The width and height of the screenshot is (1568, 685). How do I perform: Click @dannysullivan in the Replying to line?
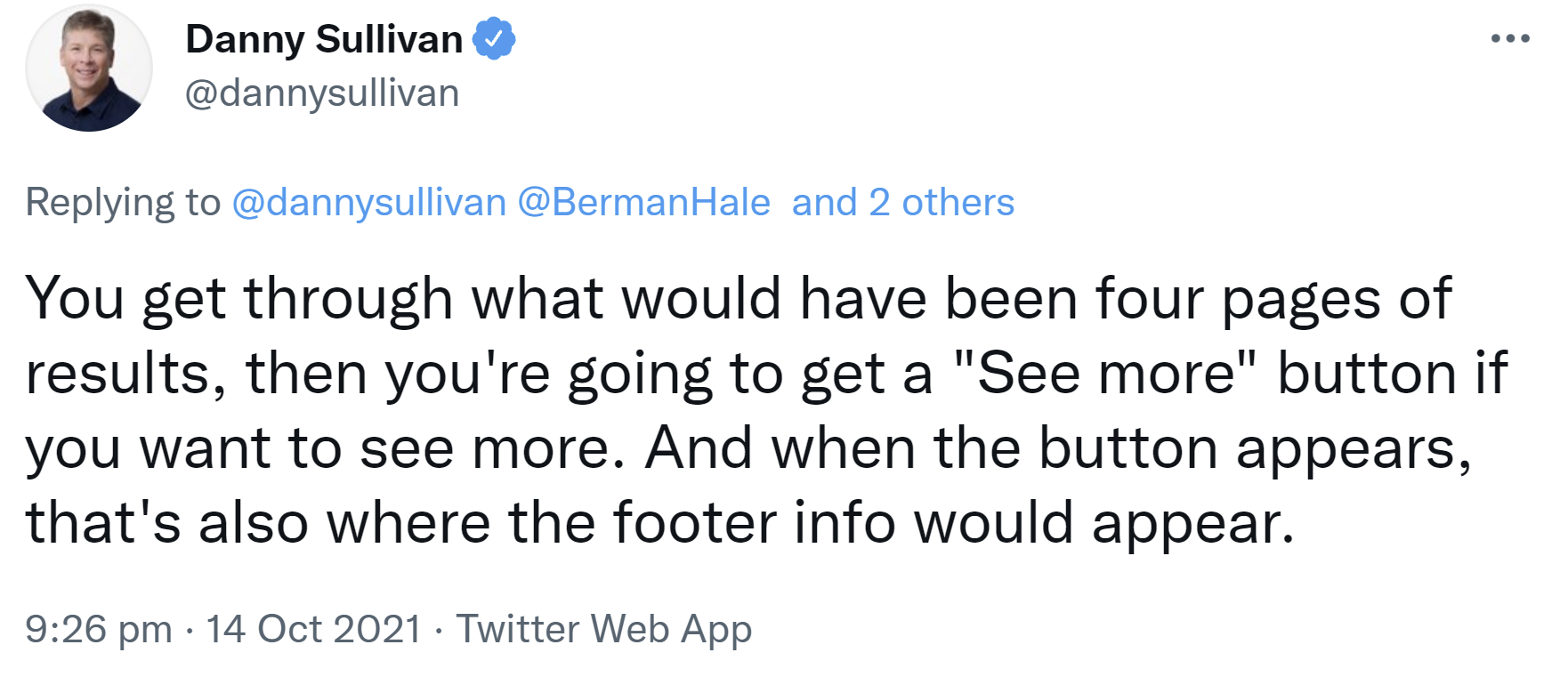368,203
